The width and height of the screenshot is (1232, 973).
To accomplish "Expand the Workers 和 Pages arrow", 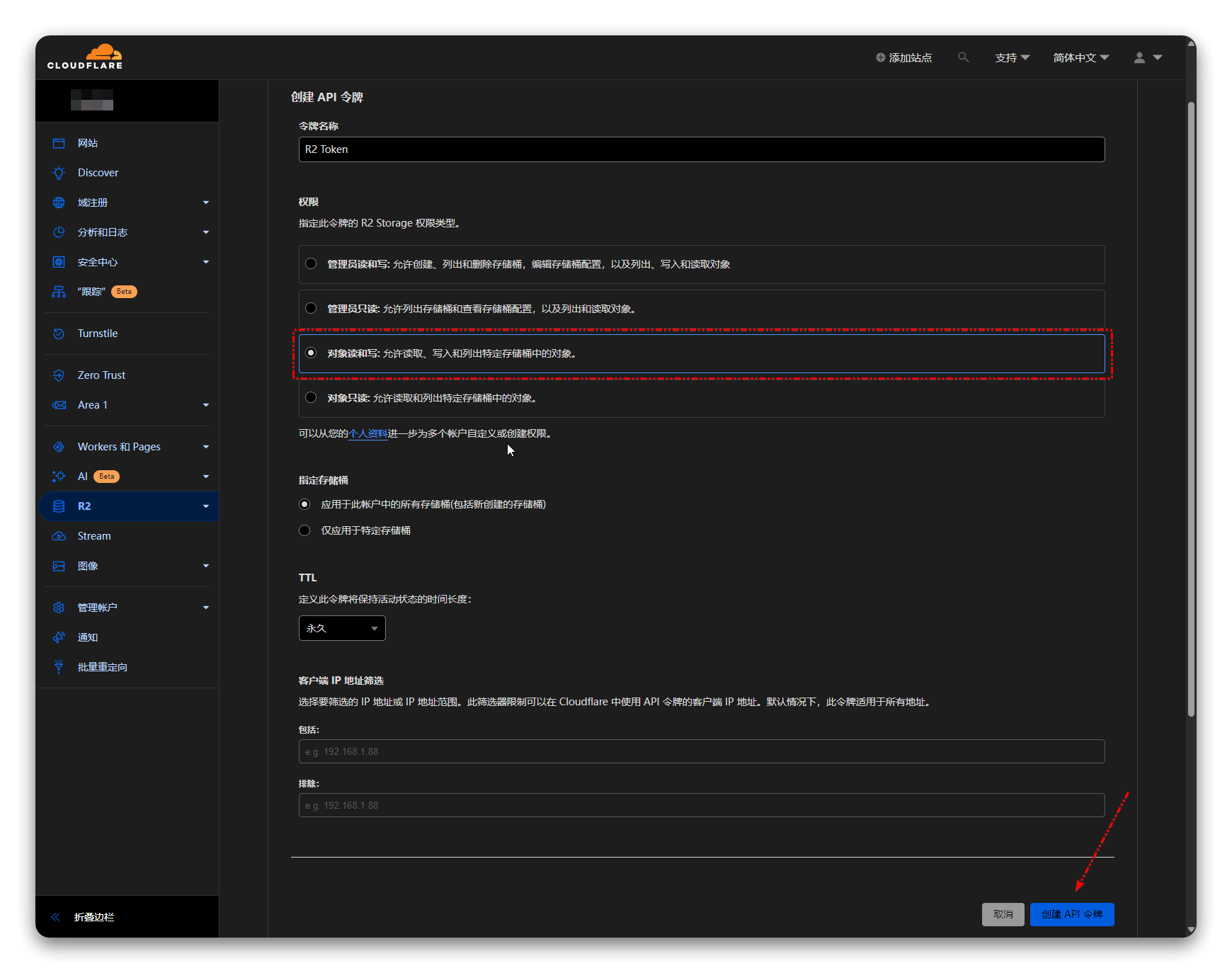I will click(206, 447).
